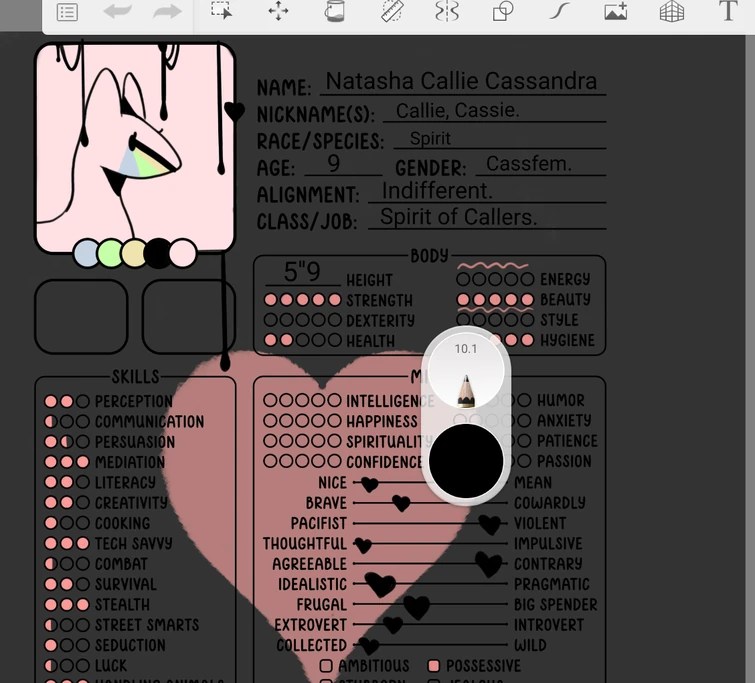The image size is (755, 683).
Task: Click the Brave–Cowardly heart slider
Action: [401, 503]
